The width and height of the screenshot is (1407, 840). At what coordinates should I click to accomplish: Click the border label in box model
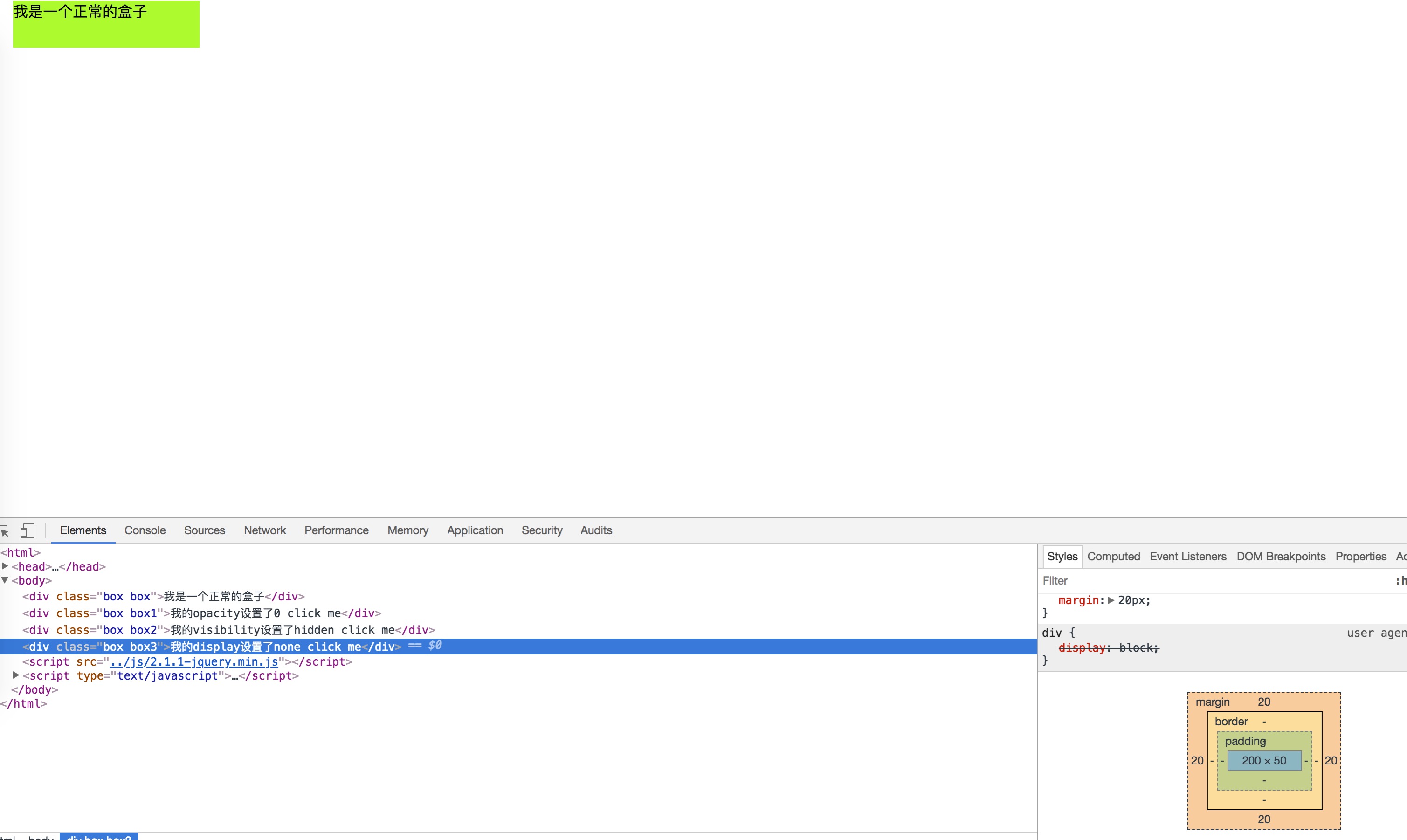[x=1231, y=722]
